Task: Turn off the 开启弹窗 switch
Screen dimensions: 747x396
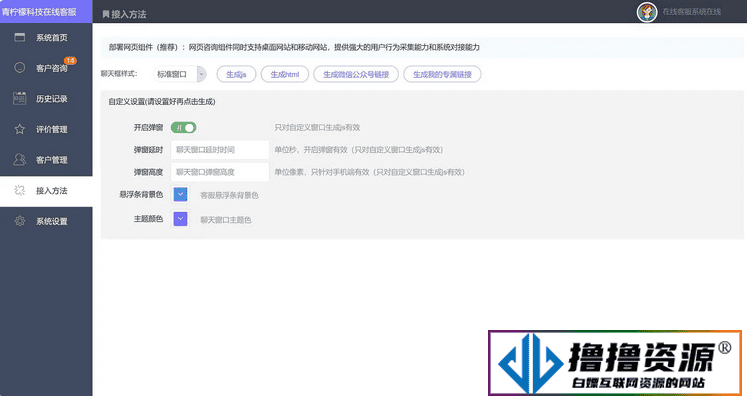Action: [183, 127]
